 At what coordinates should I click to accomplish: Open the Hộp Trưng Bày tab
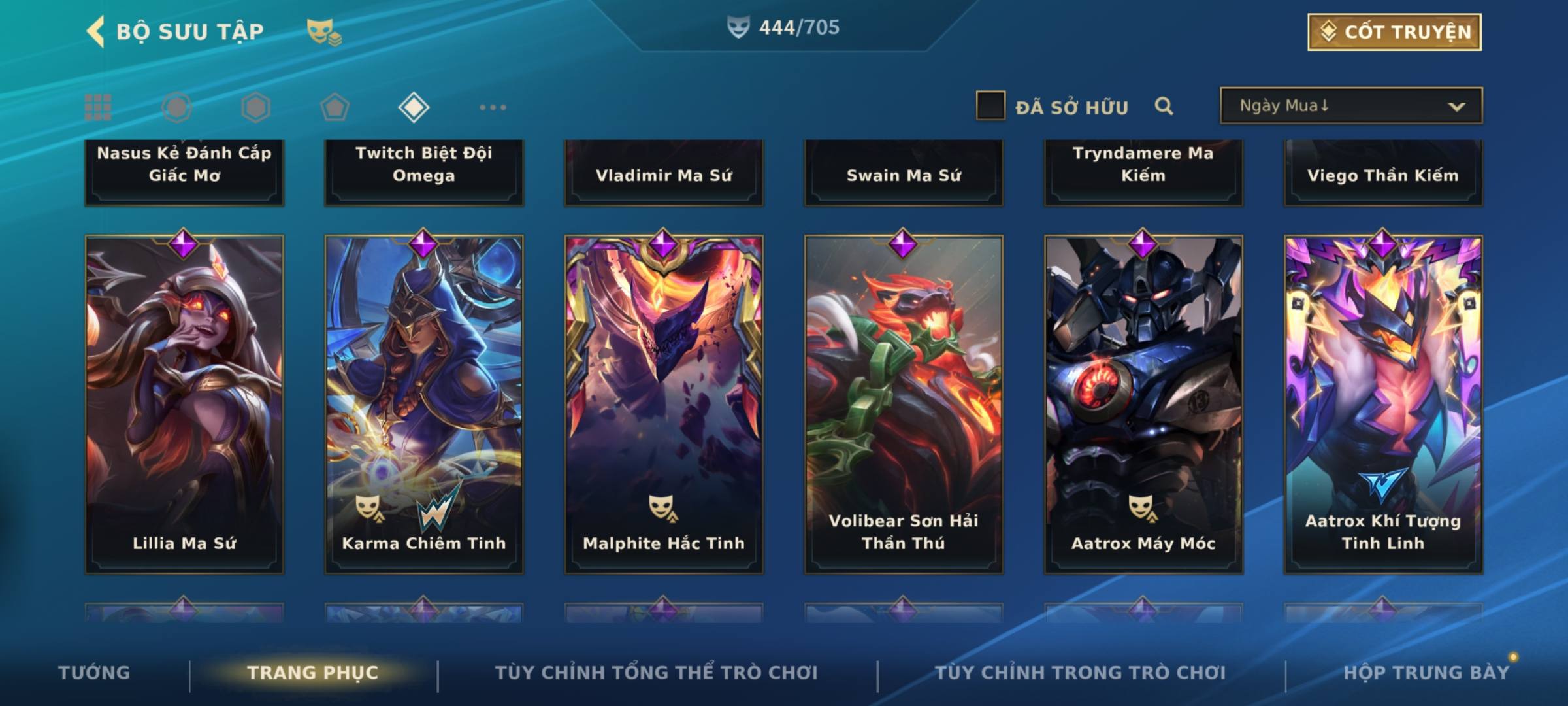pyautogui.click(x=1426, y=672)
